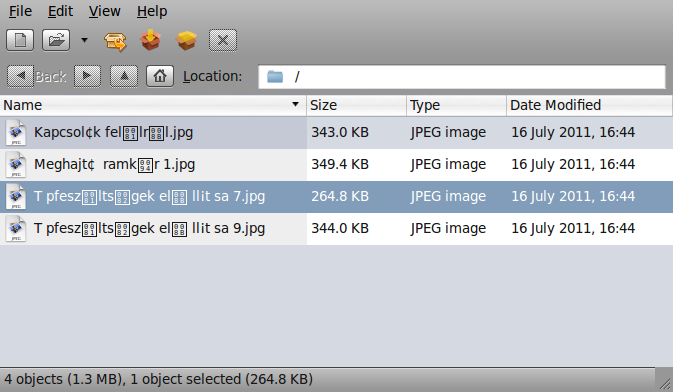Click JPEG icon of the sa 9.jpg file
This screenshot has width=673, height=392.
point(16,229)
